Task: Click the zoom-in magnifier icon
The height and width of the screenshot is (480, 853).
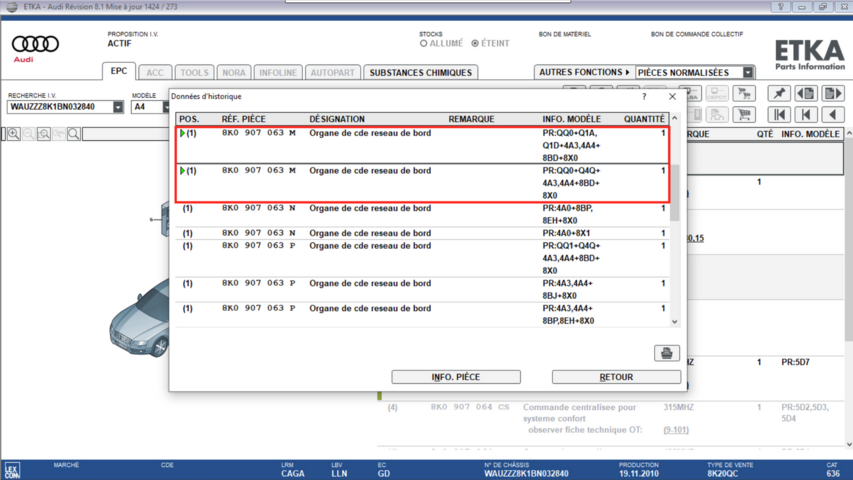Action: pyautogui.click(x=14, y=134)
